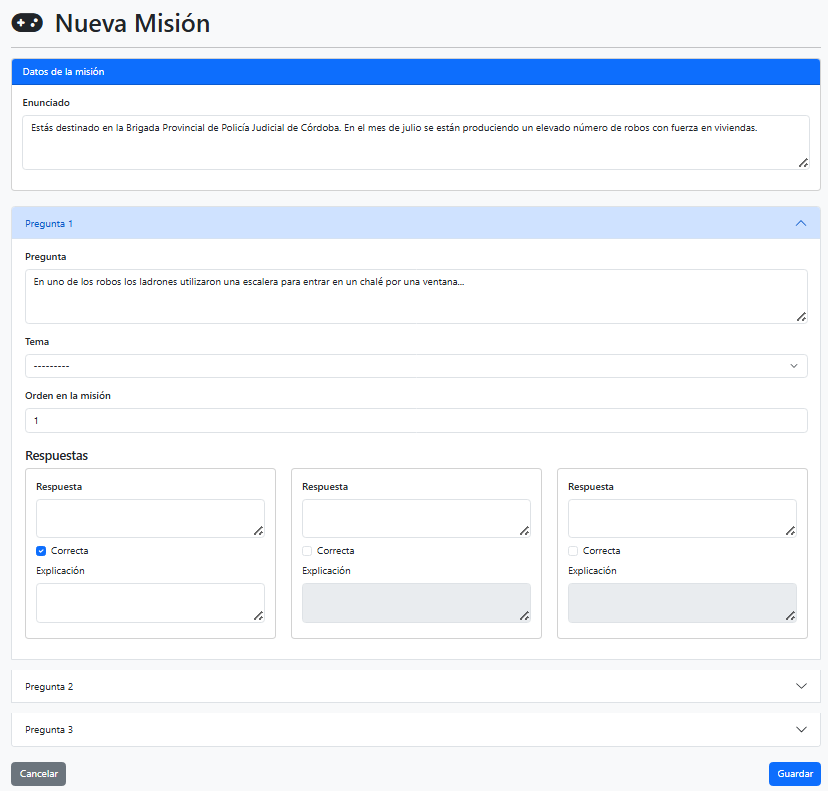
Task: Click the Orden en la misión field
Action: [x=415, y=420]
